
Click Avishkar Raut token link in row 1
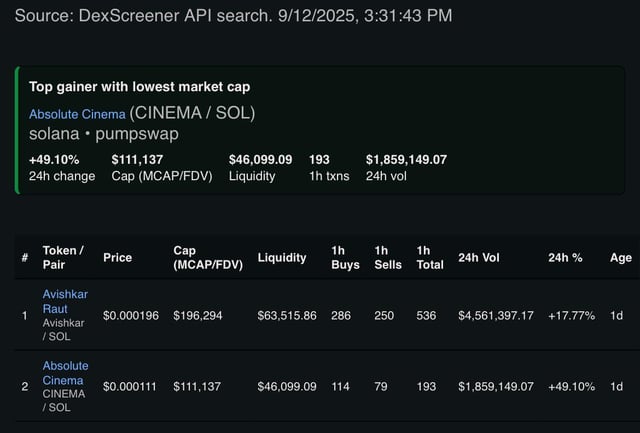[x=65, y=301]
